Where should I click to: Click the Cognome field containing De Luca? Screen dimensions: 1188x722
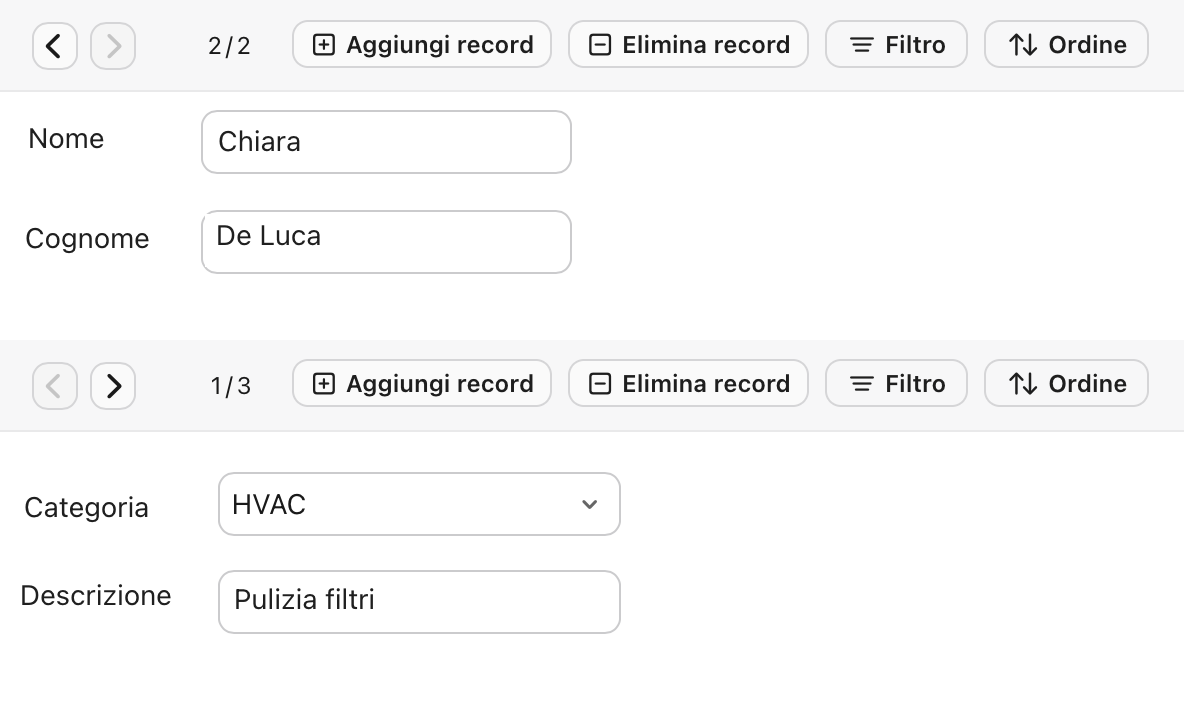[x=386, y=242]
